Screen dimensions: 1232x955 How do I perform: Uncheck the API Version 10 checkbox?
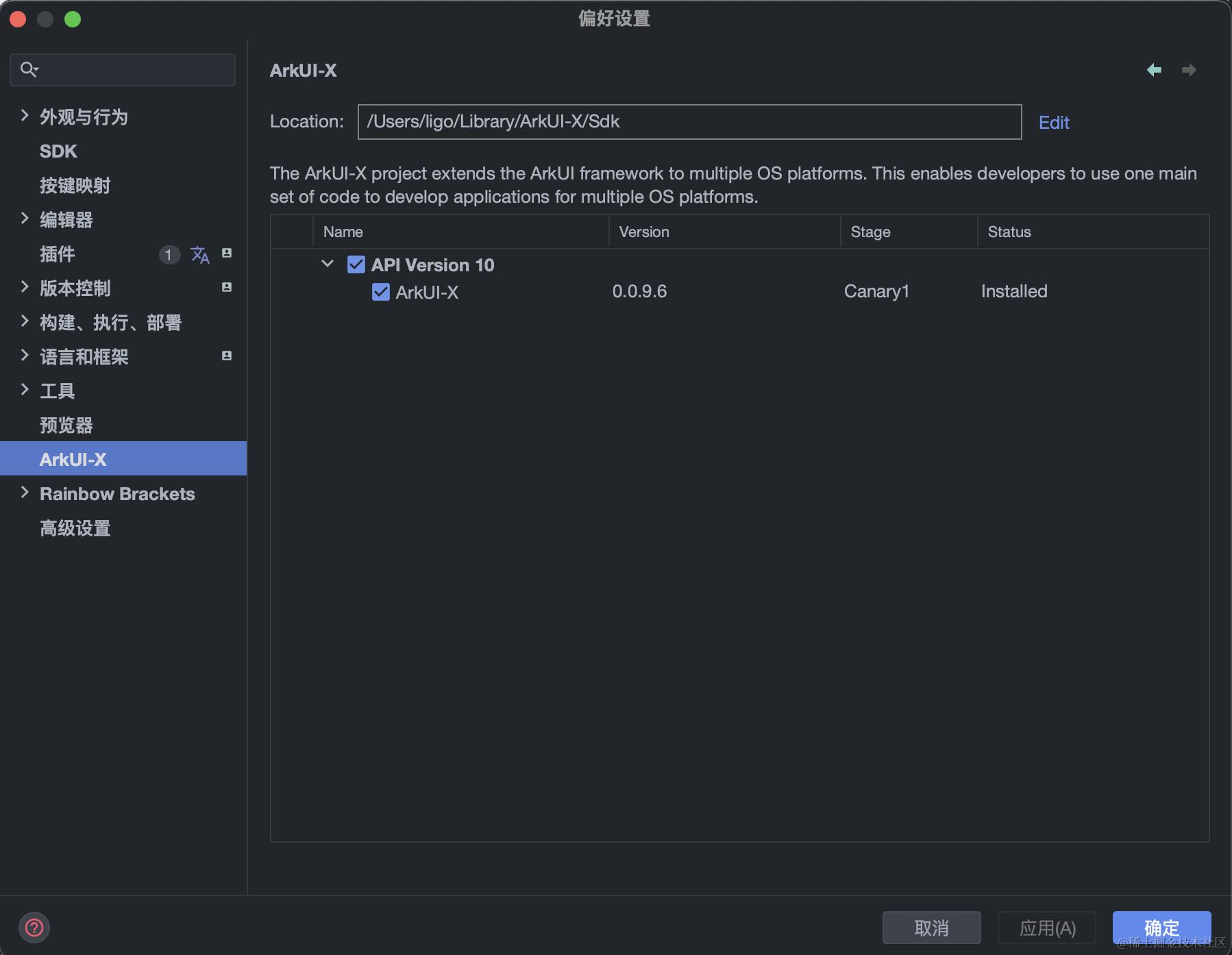[356, 264]
